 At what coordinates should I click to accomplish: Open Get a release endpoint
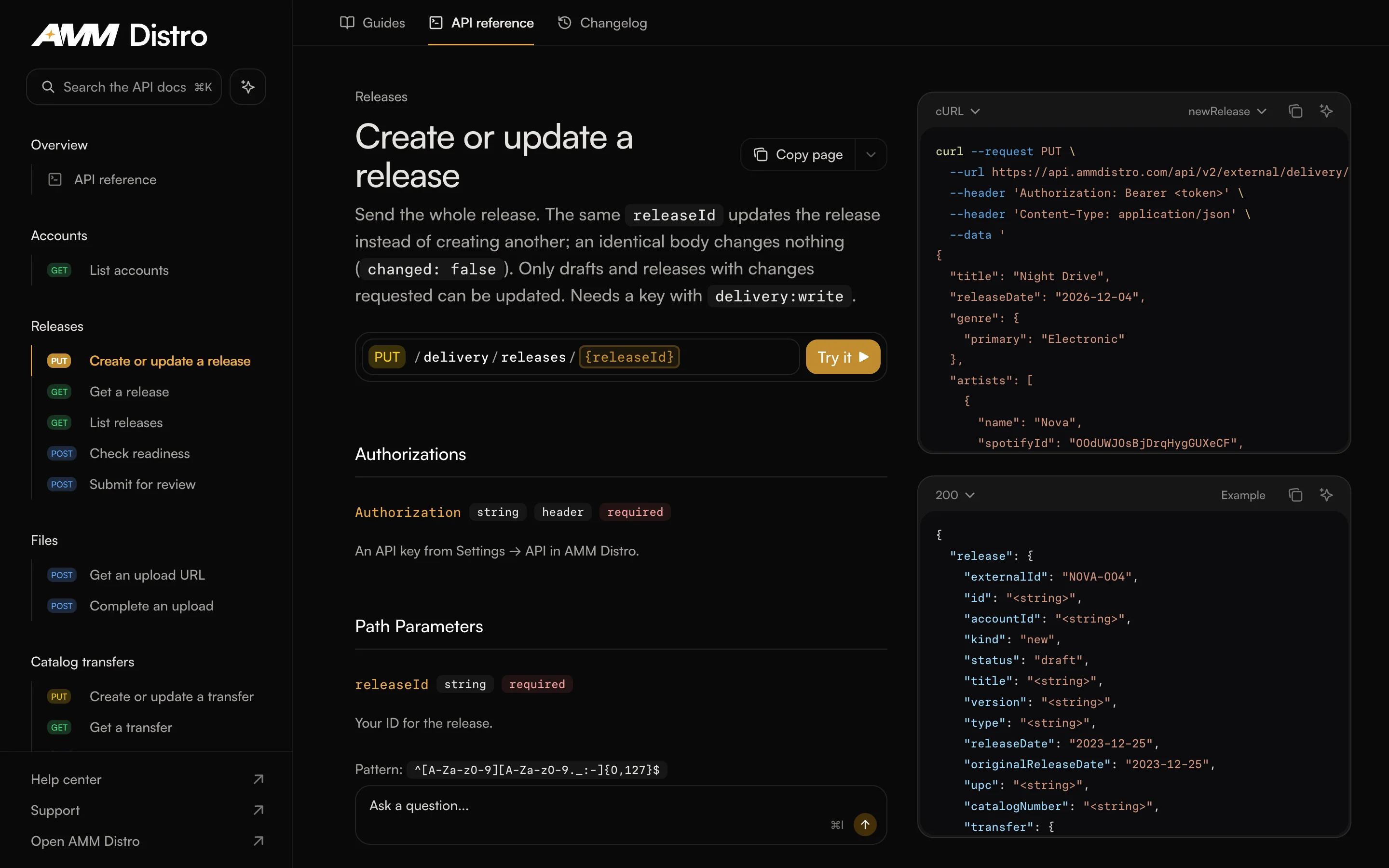click(x=149, y=392)
